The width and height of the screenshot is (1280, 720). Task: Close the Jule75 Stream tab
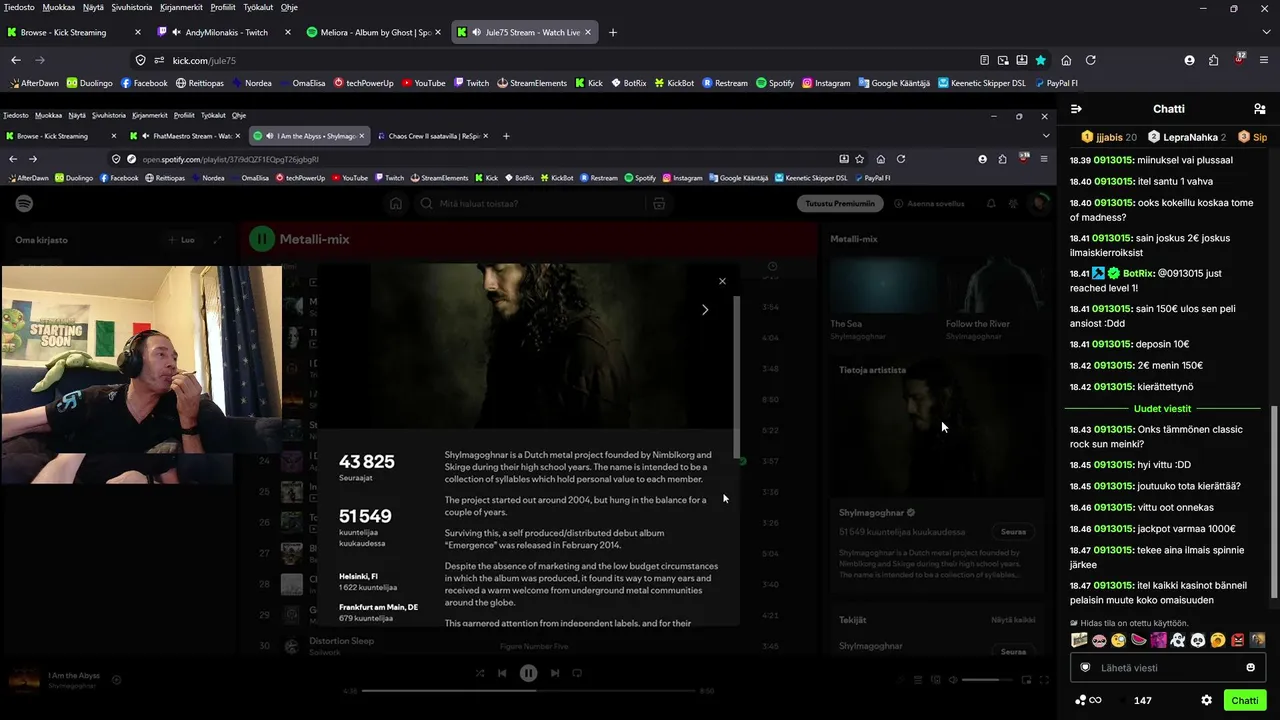(588, 32)
